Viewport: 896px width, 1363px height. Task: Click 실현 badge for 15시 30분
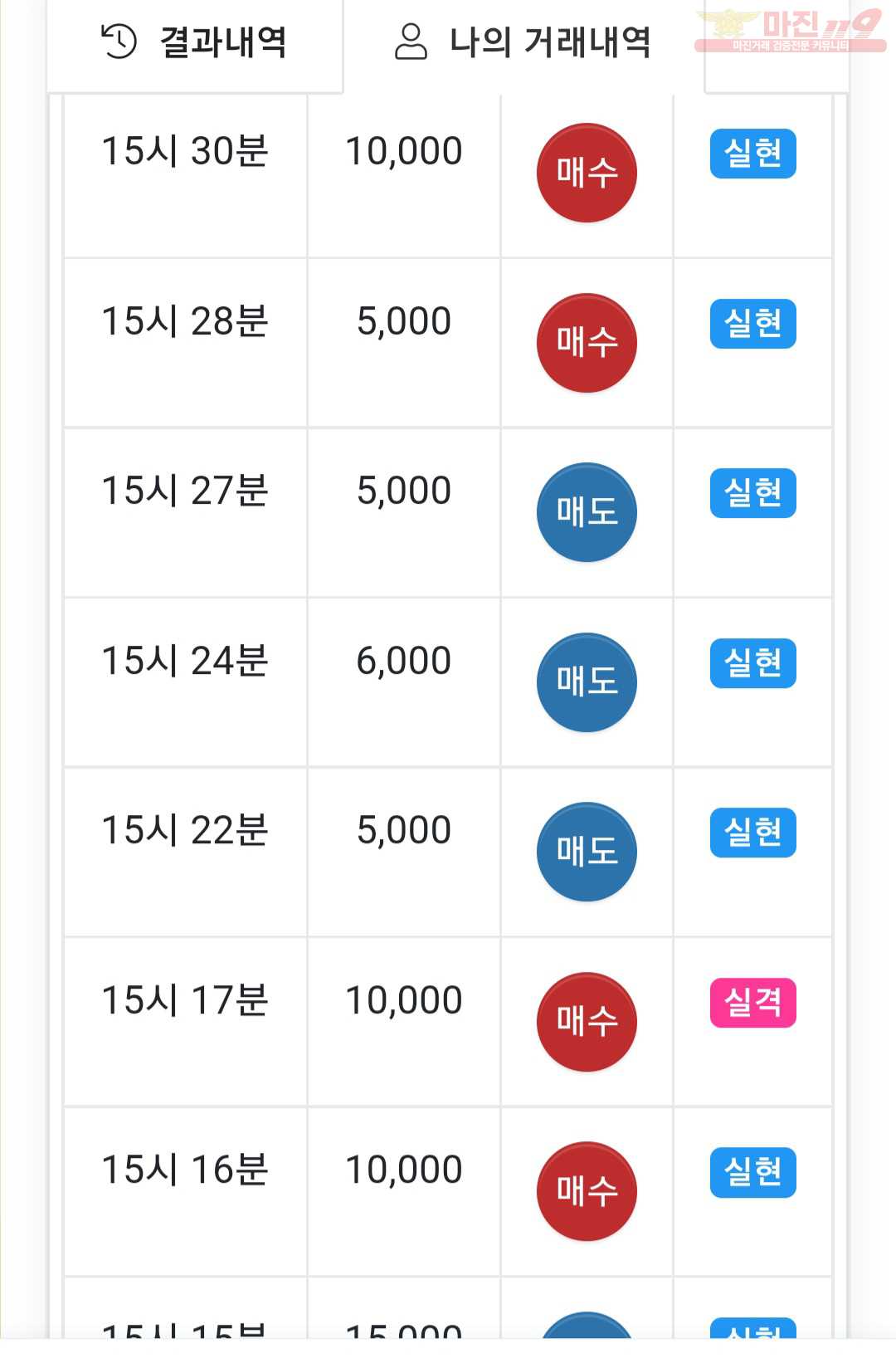coord(753,154)
